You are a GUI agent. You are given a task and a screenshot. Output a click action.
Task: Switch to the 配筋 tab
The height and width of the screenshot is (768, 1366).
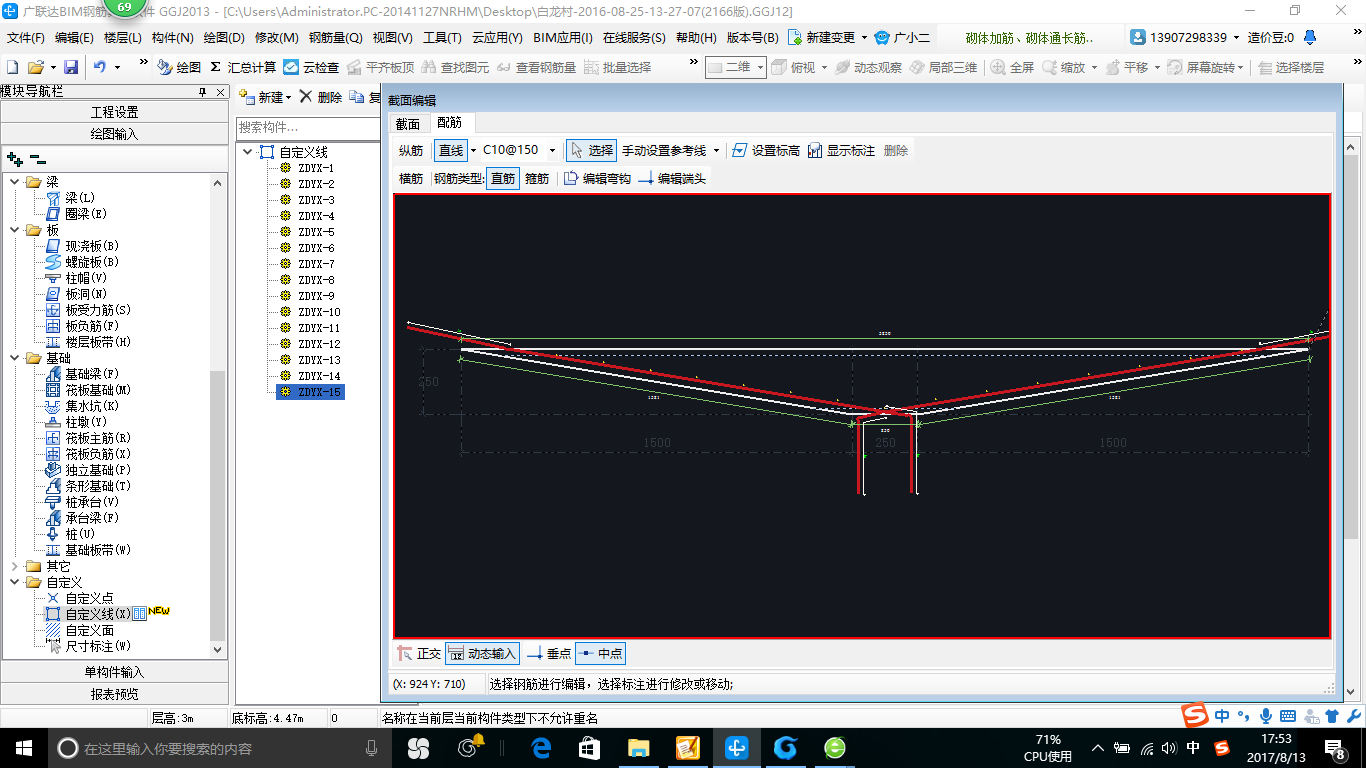tap(450, 123)
